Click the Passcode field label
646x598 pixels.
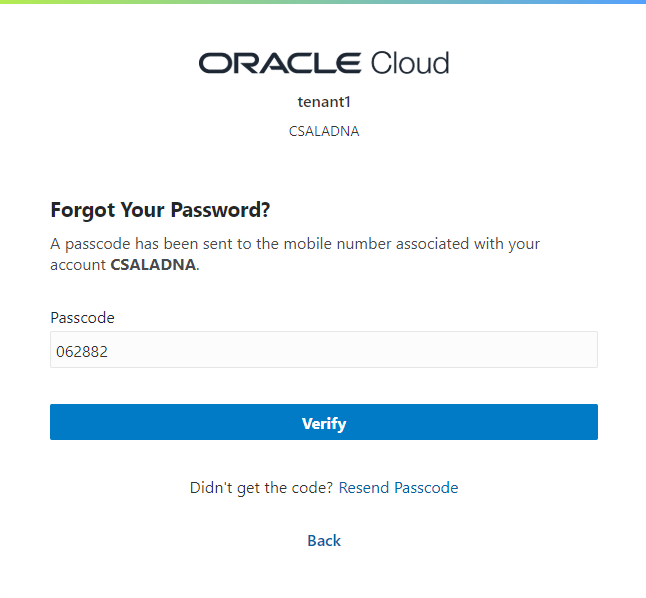pyautogui.click(x=82, y=318)
